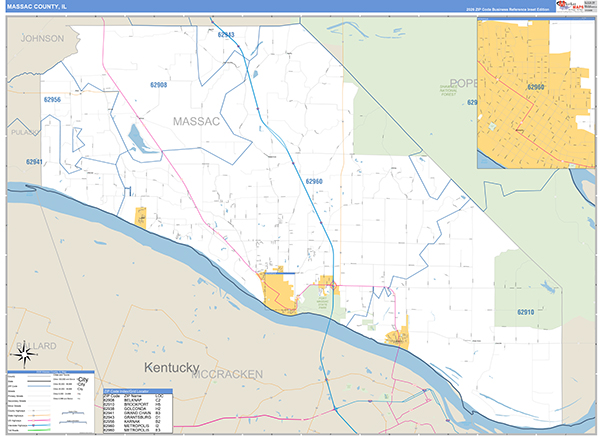Click the Interstate Highways line in legend
The height and width of the screenshot is (436, 600).
[x=39, y=425]
